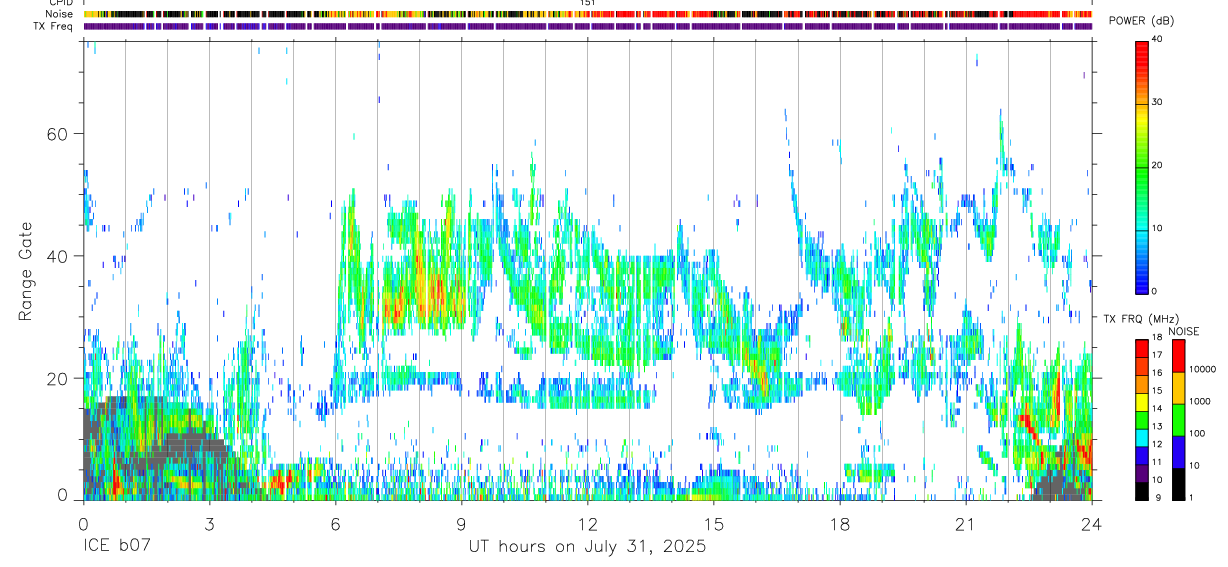This screenshot has width=1228, height=567.
Task: Click the 15 tick label on time axis
Action: point(714,524)
